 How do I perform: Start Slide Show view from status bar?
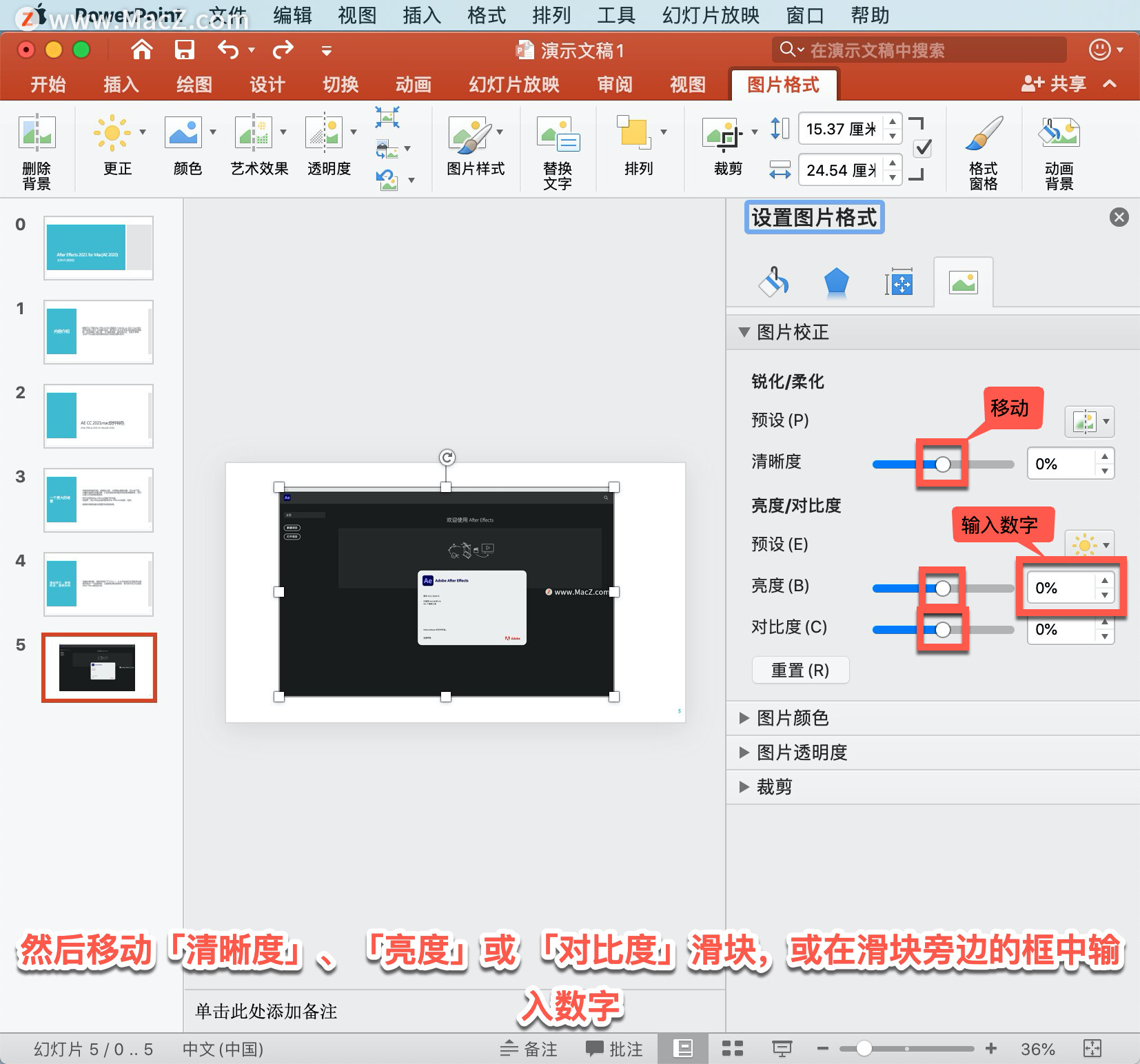pos(782,1049)
